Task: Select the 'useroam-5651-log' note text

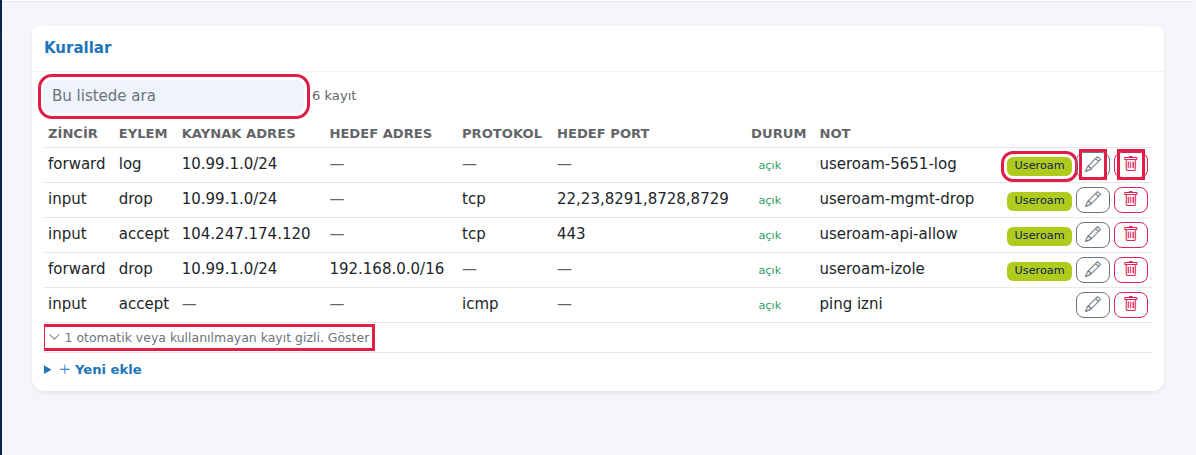Action: pyautogui.click(x=888, y=164)
